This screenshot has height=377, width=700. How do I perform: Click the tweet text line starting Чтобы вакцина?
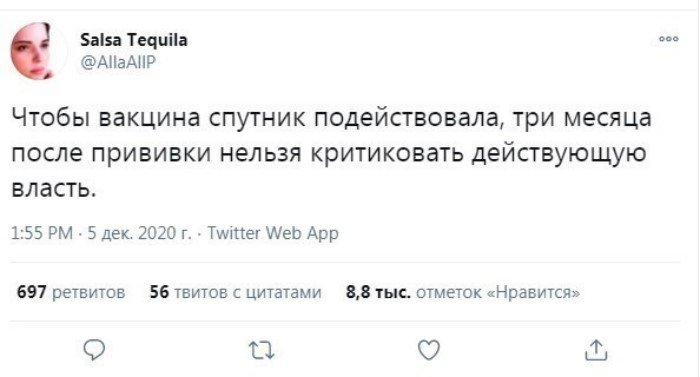point(331,118)
